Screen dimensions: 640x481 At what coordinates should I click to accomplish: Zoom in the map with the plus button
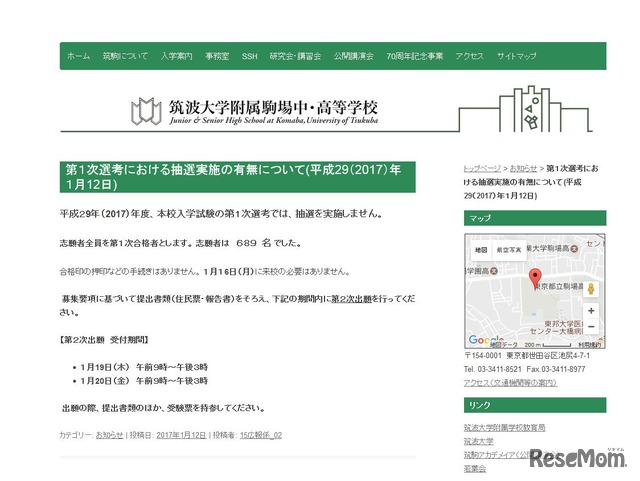(591, 311)
